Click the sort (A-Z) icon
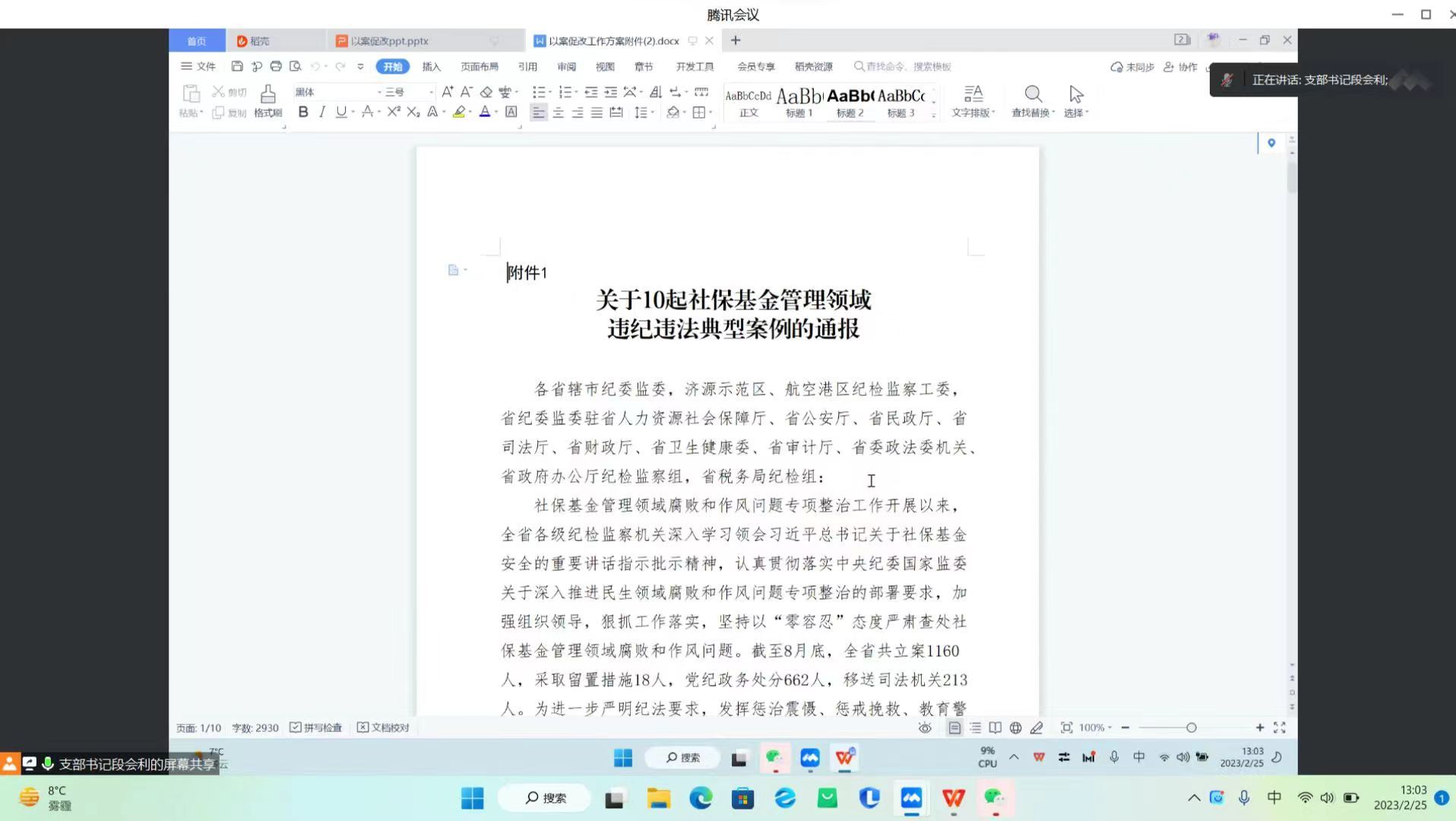Screen dimensions: 1456x821 coord(655,92)
